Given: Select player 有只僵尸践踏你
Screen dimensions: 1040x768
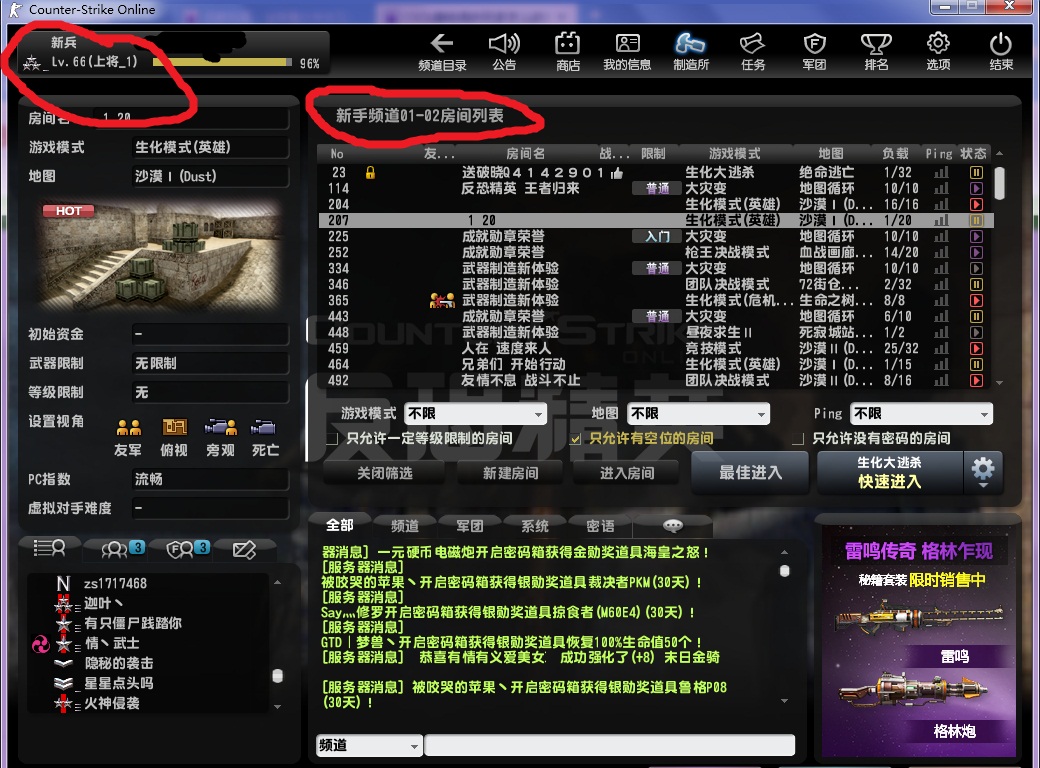Looking at the screenshot, I should 133,623.
